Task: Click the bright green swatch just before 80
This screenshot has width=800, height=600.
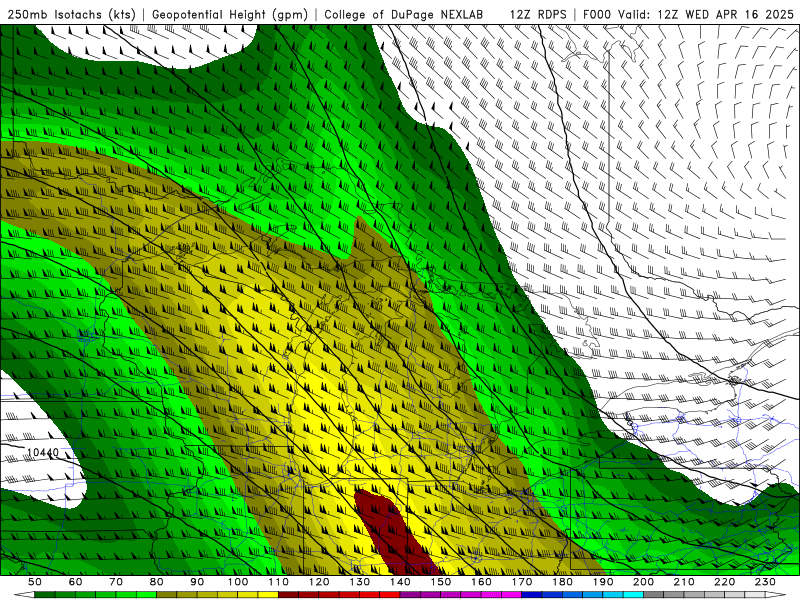Action: pyautogui.click(x=146, y=594)
